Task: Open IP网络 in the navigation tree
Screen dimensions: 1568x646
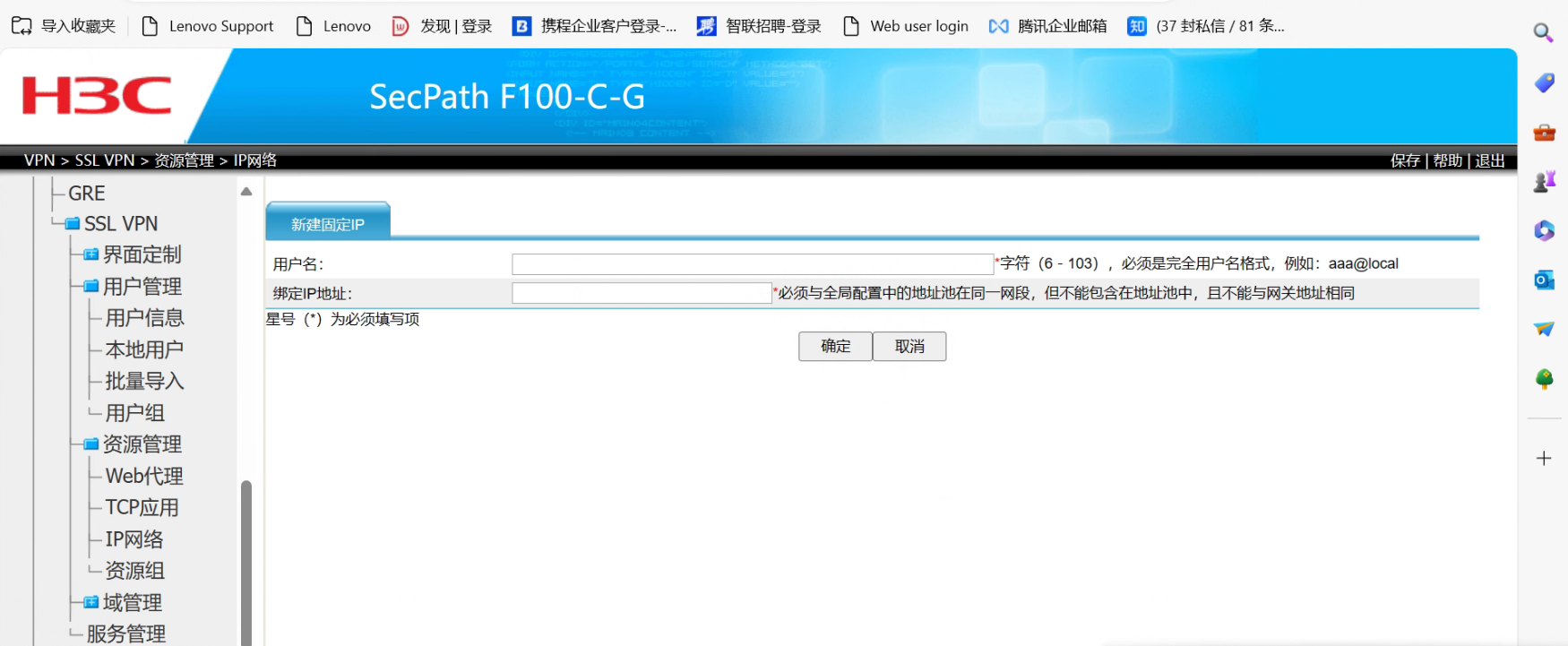Action: (x=134, y=539)
